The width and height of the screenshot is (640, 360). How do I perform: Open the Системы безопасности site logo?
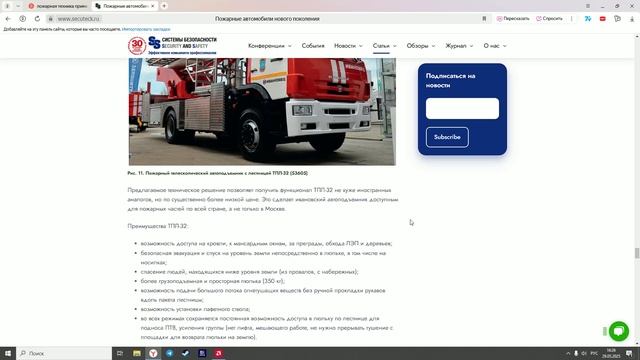click(182, 45)
